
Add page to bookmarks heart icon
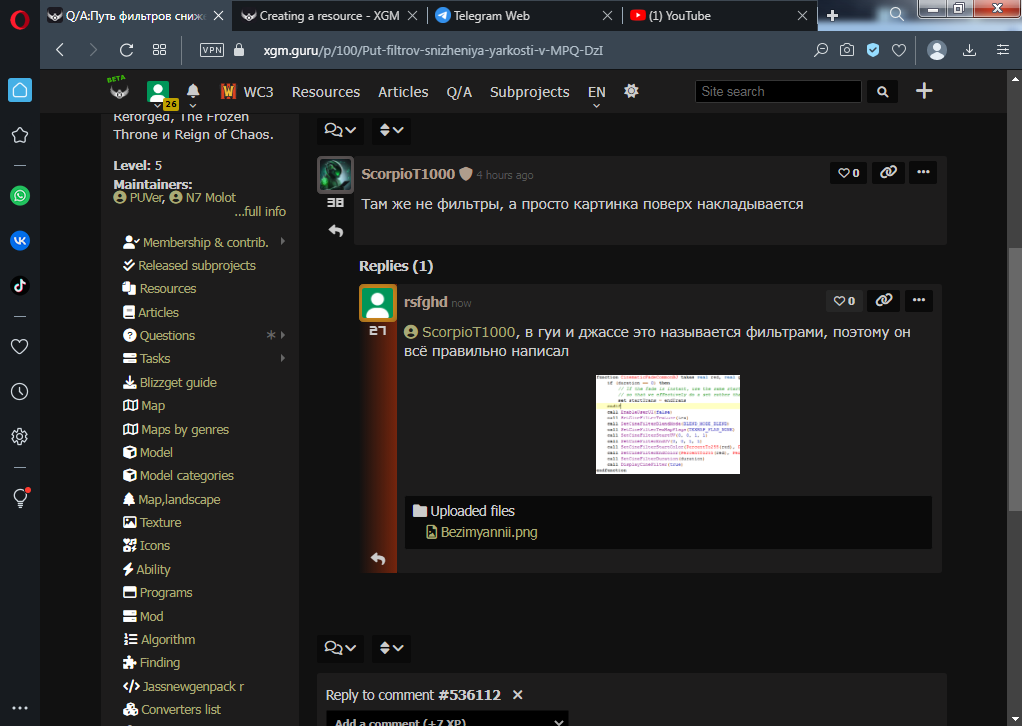(899, 50)
